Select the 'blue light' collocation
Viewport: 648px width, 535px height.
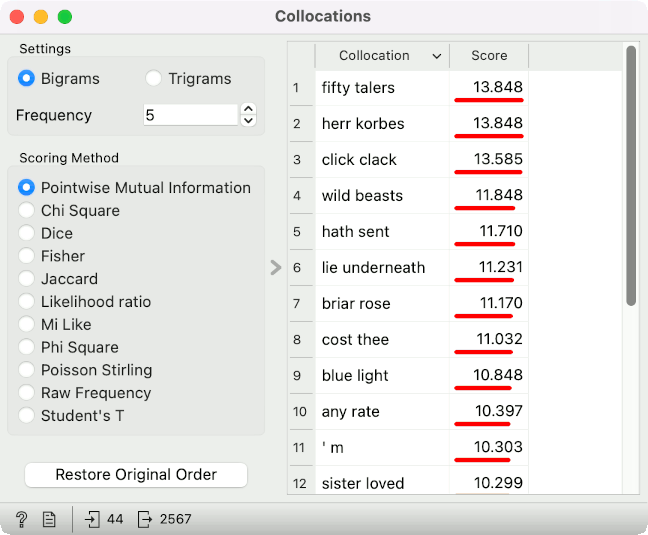pyautogui.click(x=382, y=375)
